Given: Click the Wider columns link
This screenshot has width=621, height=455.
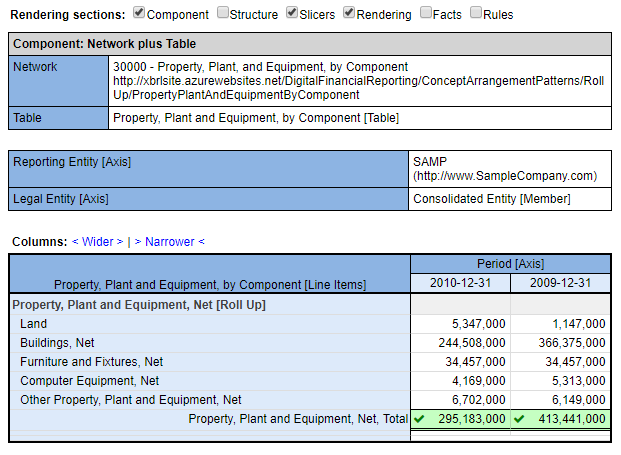Looking at the screenshot, I should (x=97, y=241).
